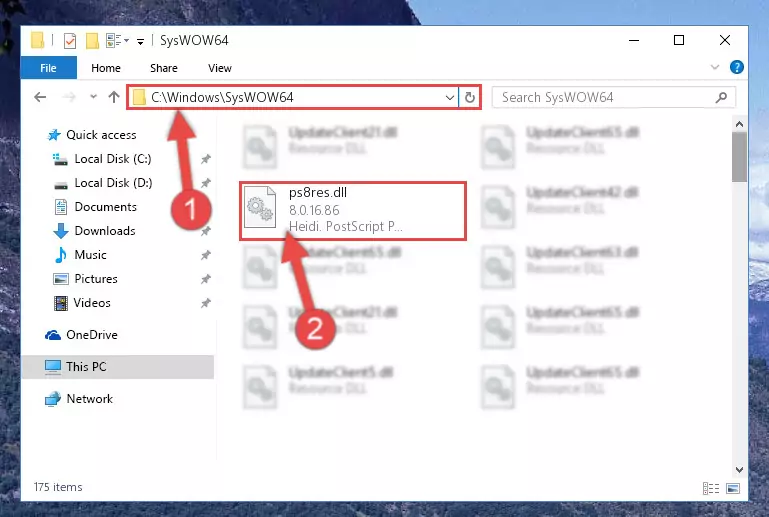Screen dimensions: 769x517
Task: Open the recent locations dropdown
Action: coord(93,97)
